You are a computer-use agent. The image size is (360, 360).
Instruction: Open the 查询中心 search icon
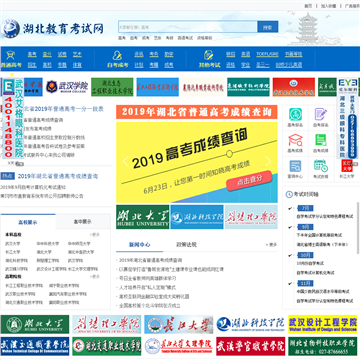[295, 166]
